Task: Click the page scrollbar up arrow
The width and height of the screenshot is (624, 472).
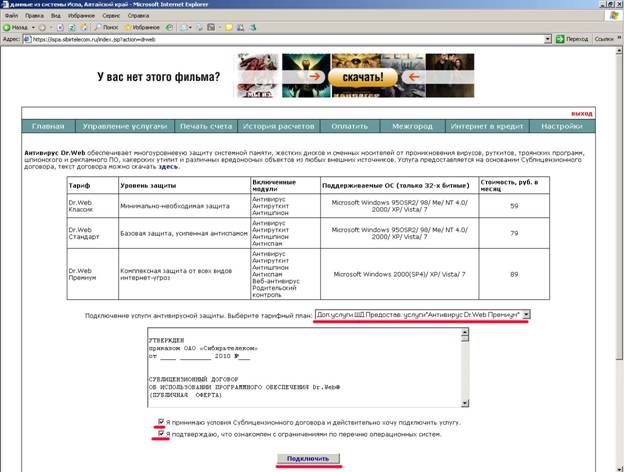Action: pyautogui.click(x=619, y=51)
